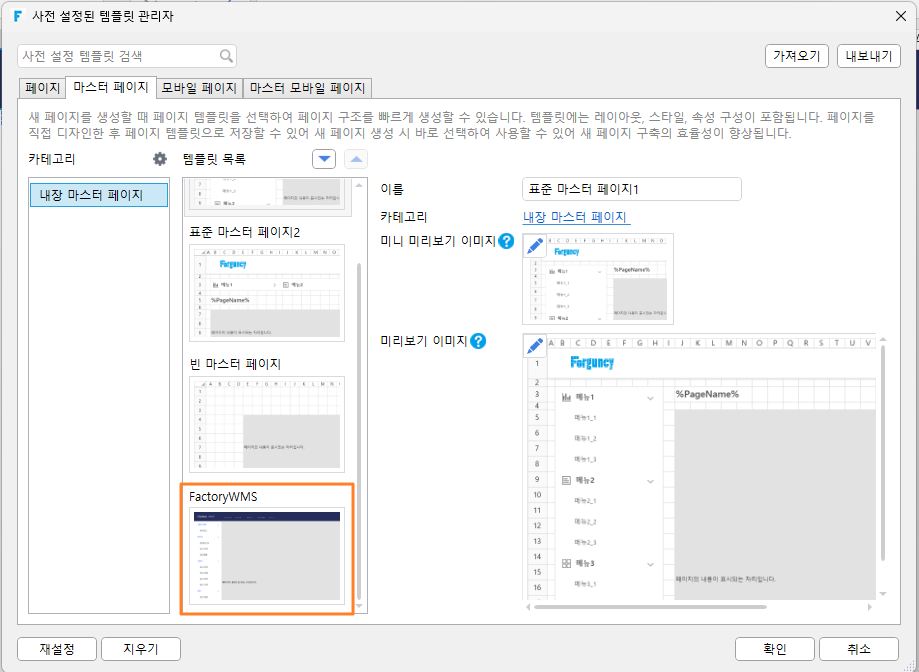
Task: Switch to the 모바일 페이지 tab
Action: tap(199, 88)
